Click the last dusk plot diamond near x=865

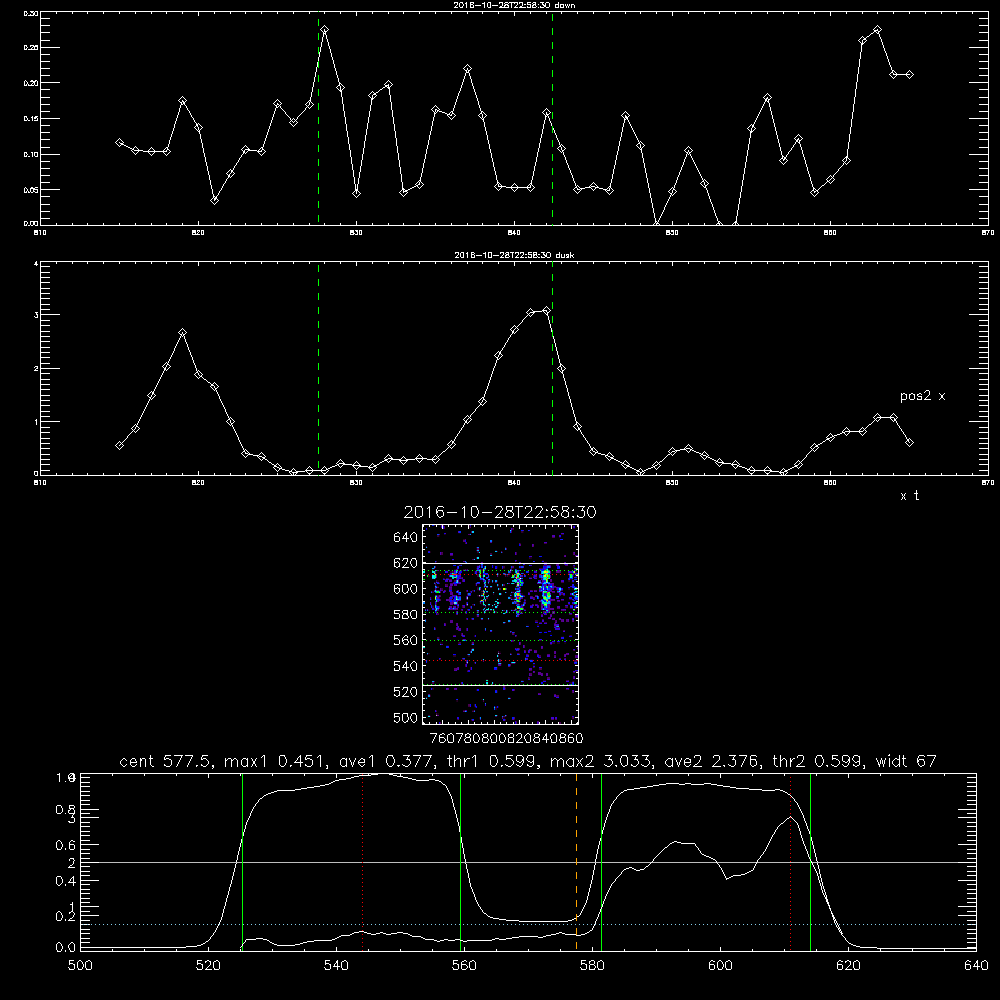click(x=909, y=443)
